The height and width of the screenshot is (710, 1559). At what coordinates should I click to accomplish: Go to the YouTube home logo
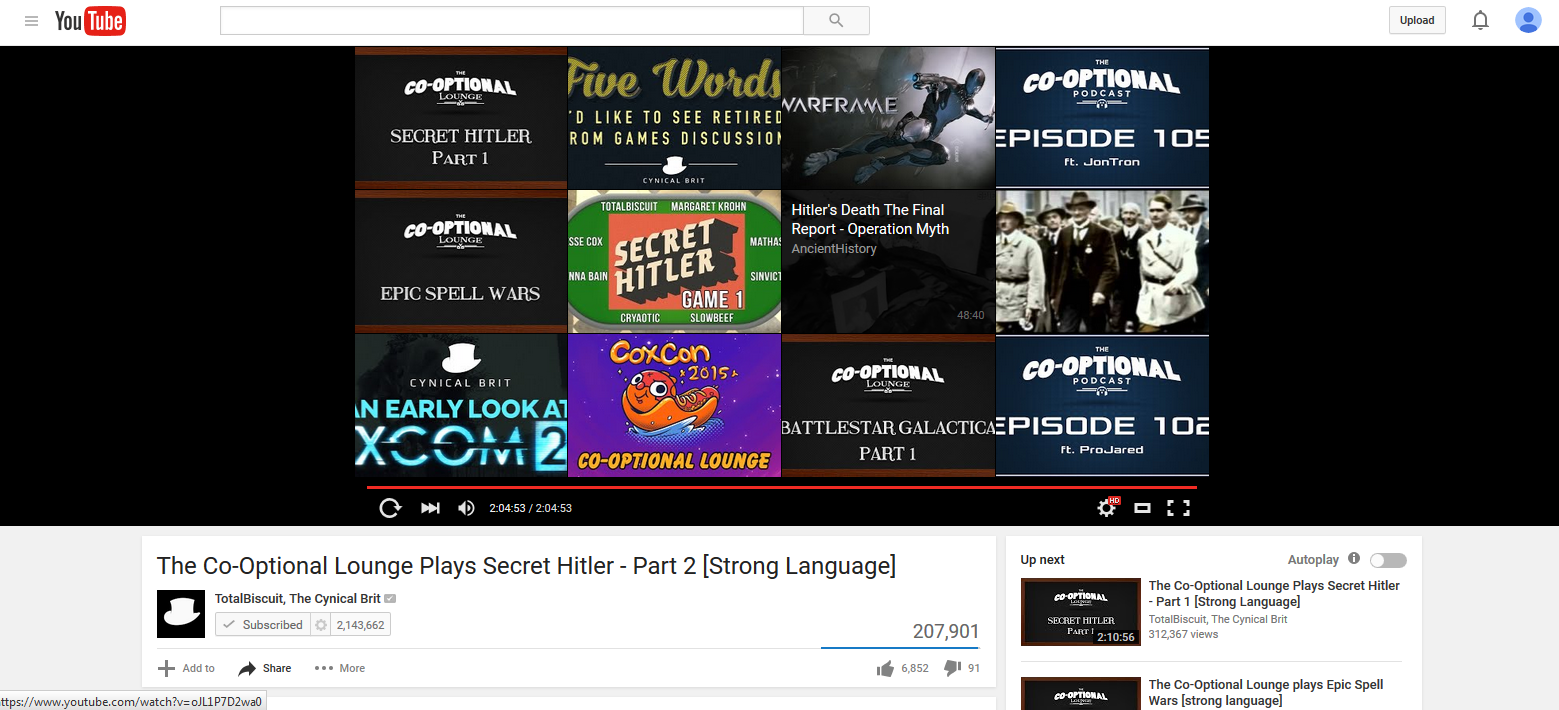(90, 21)
